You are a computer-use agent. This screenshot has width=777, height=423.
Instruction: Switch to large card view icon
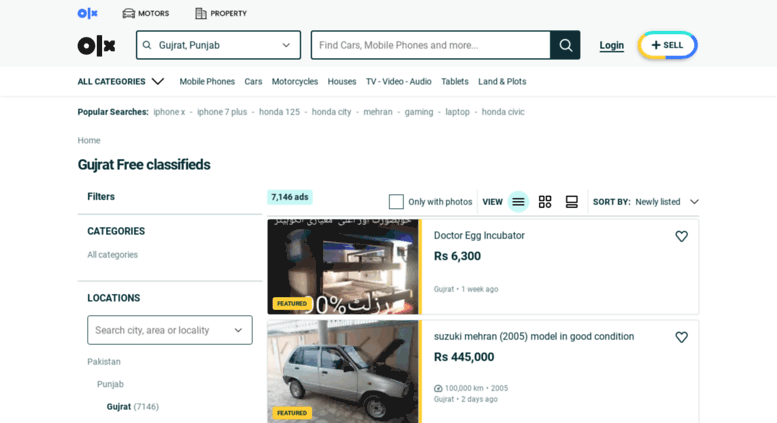[572, 202]
